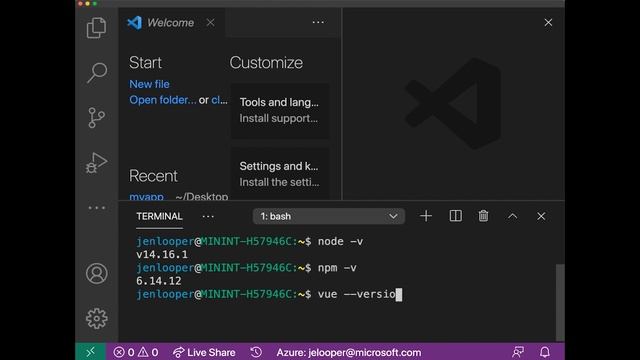Click the npm -v command text
The width and height of the screenshot is (640, 360).
[x=337, y=268]
